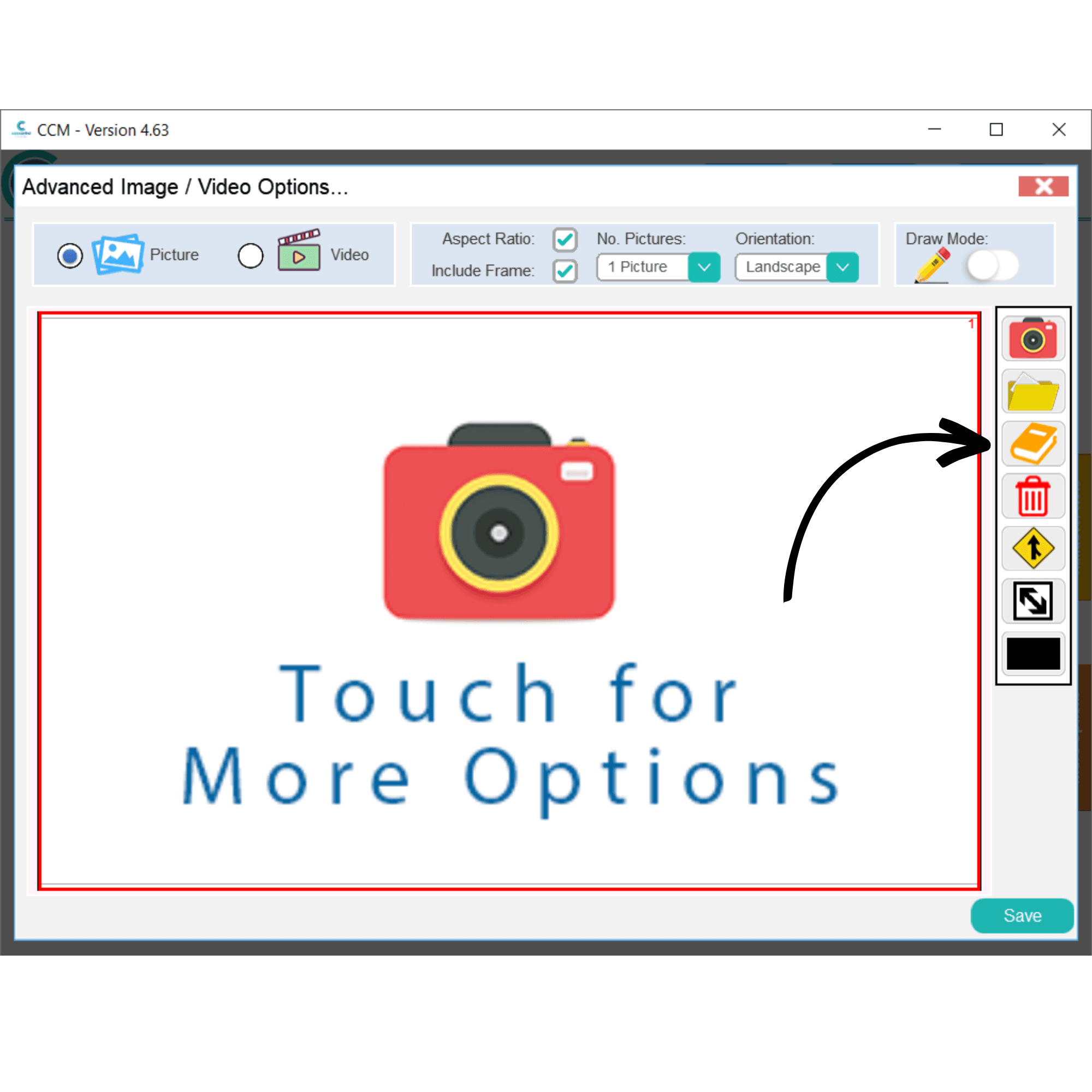Click the red camera capture icon
Viewport: 1092px width, 1092px height.
[1032, 339]
